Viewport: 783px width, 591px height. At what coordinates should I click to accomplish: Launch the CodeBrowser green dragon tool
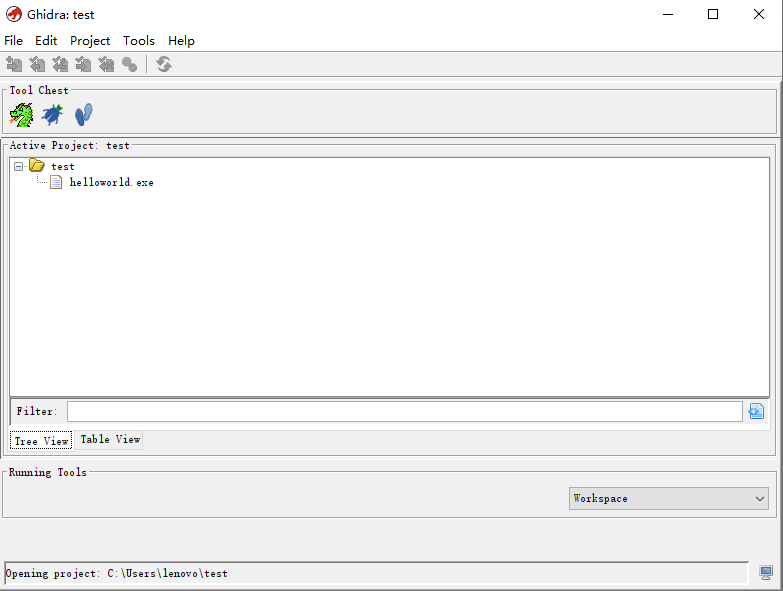tap(21, 114)
